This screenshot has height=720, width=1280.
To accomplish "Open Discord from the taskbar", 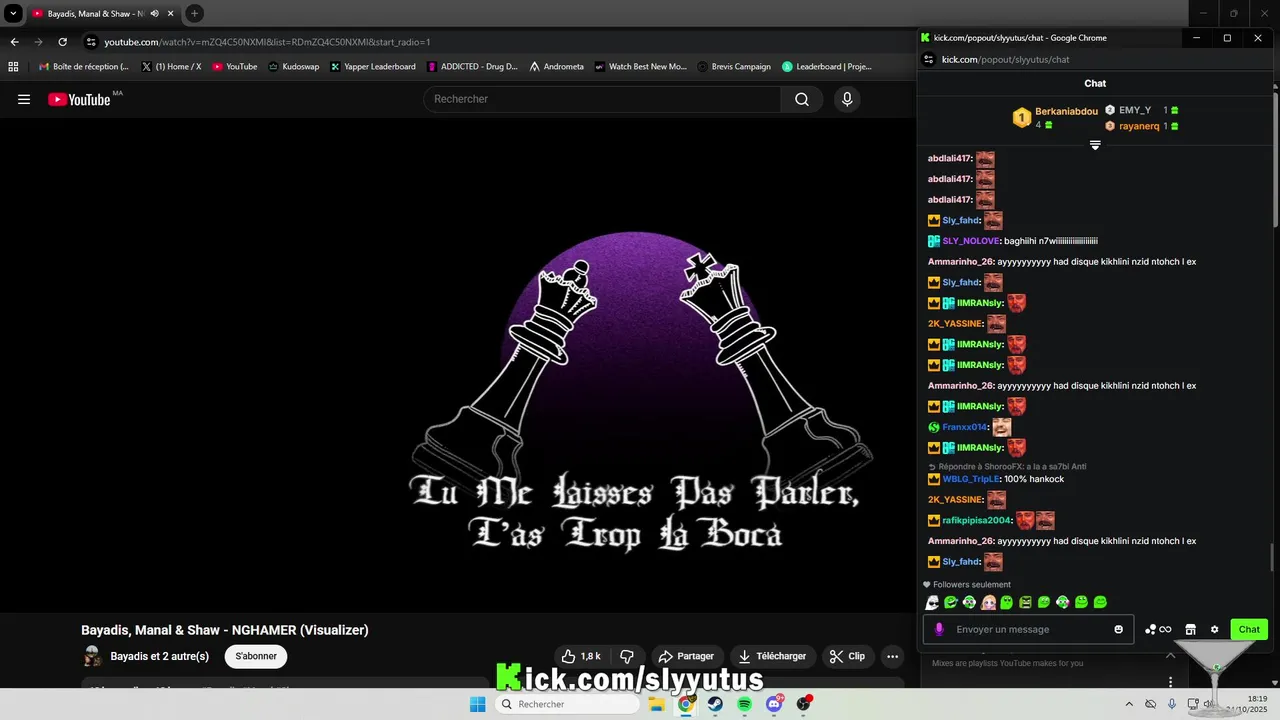I will point(774,704).
